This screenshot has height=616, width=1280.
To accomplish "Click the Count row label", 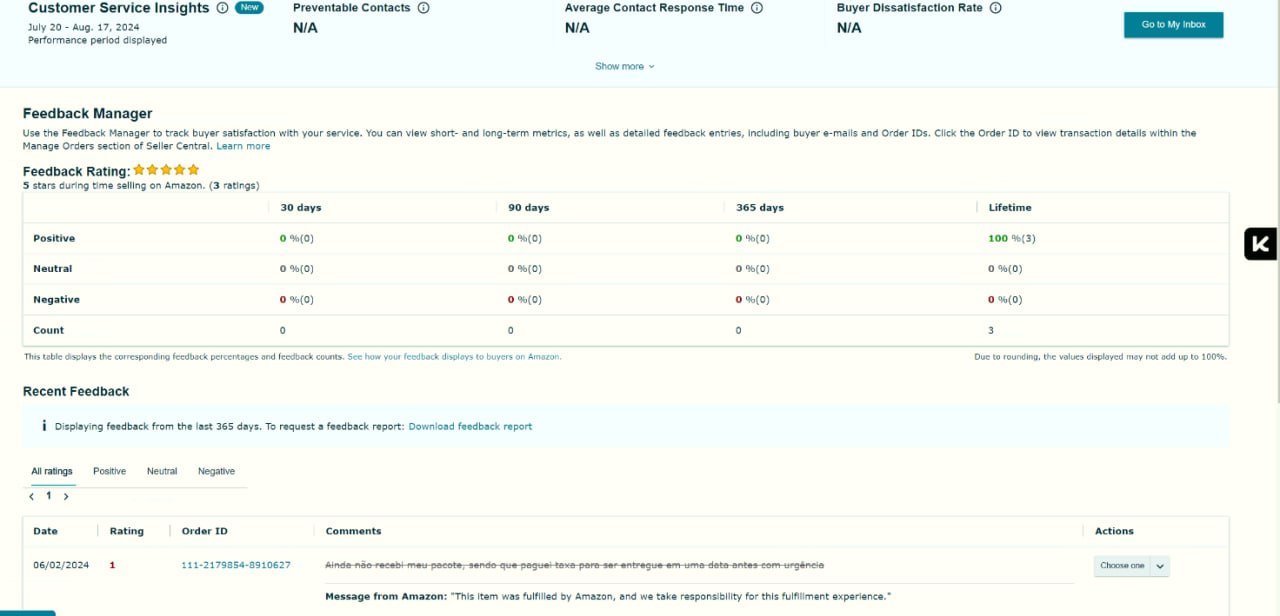I will tap(48, 330).
